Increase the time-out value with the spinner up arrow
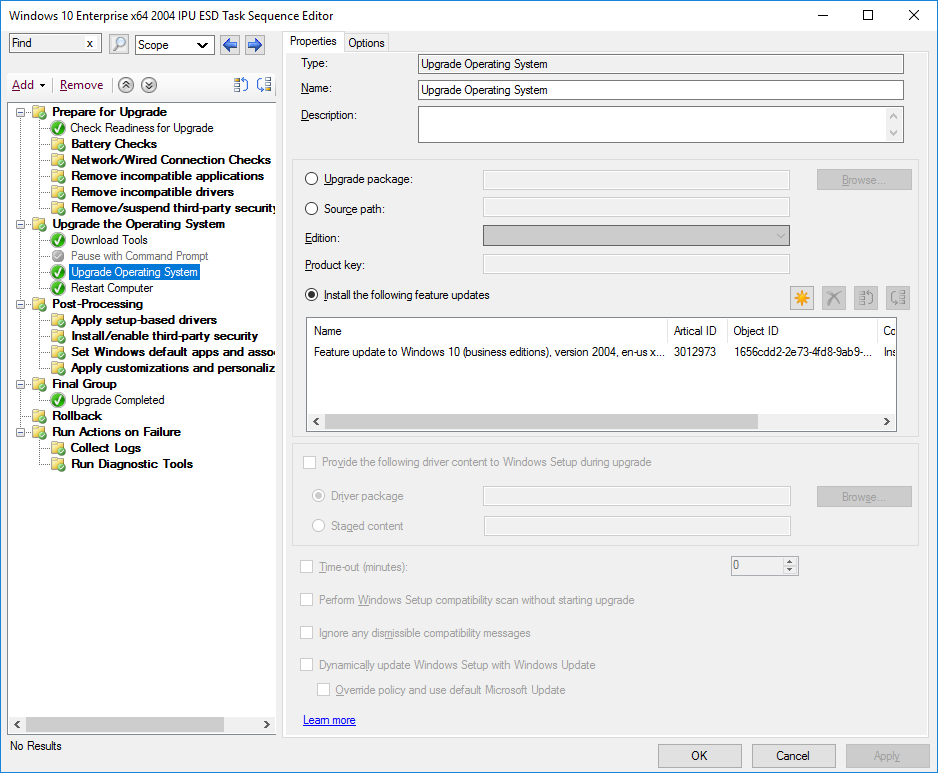The image size is (938, 773). point(790,562)
